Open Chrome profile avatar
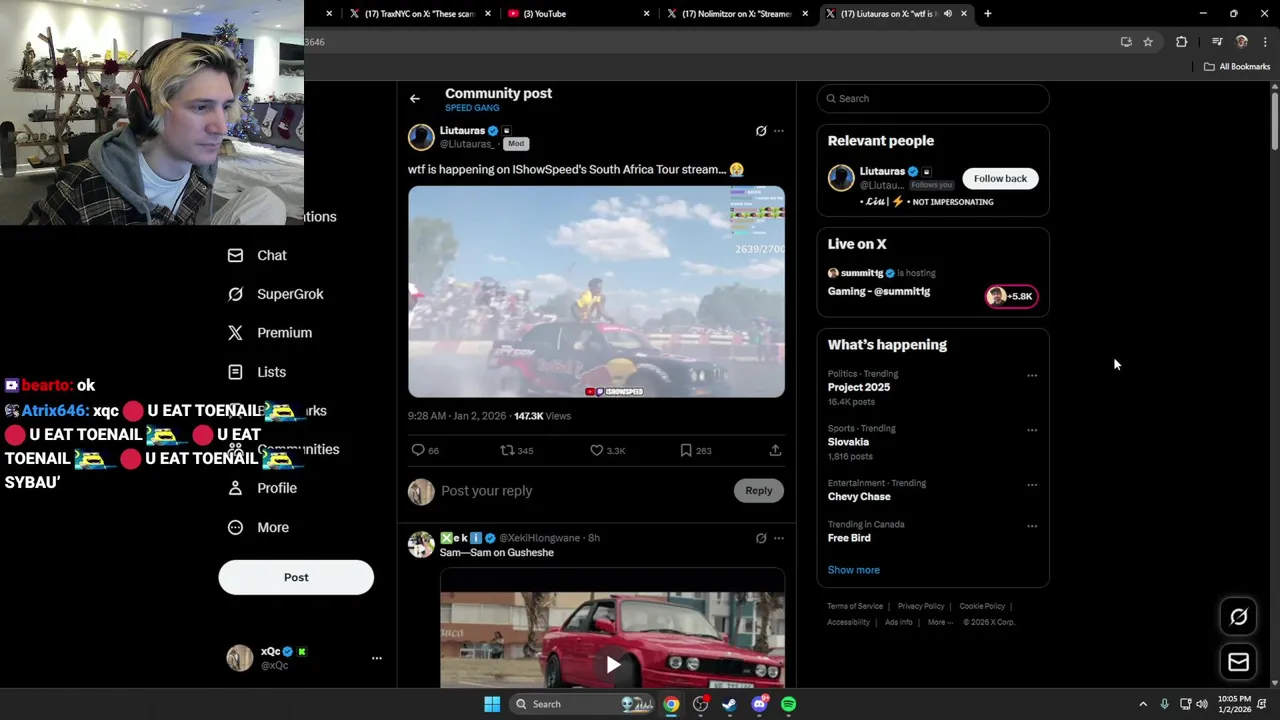1280x720 pixels. pos(1242,42)
